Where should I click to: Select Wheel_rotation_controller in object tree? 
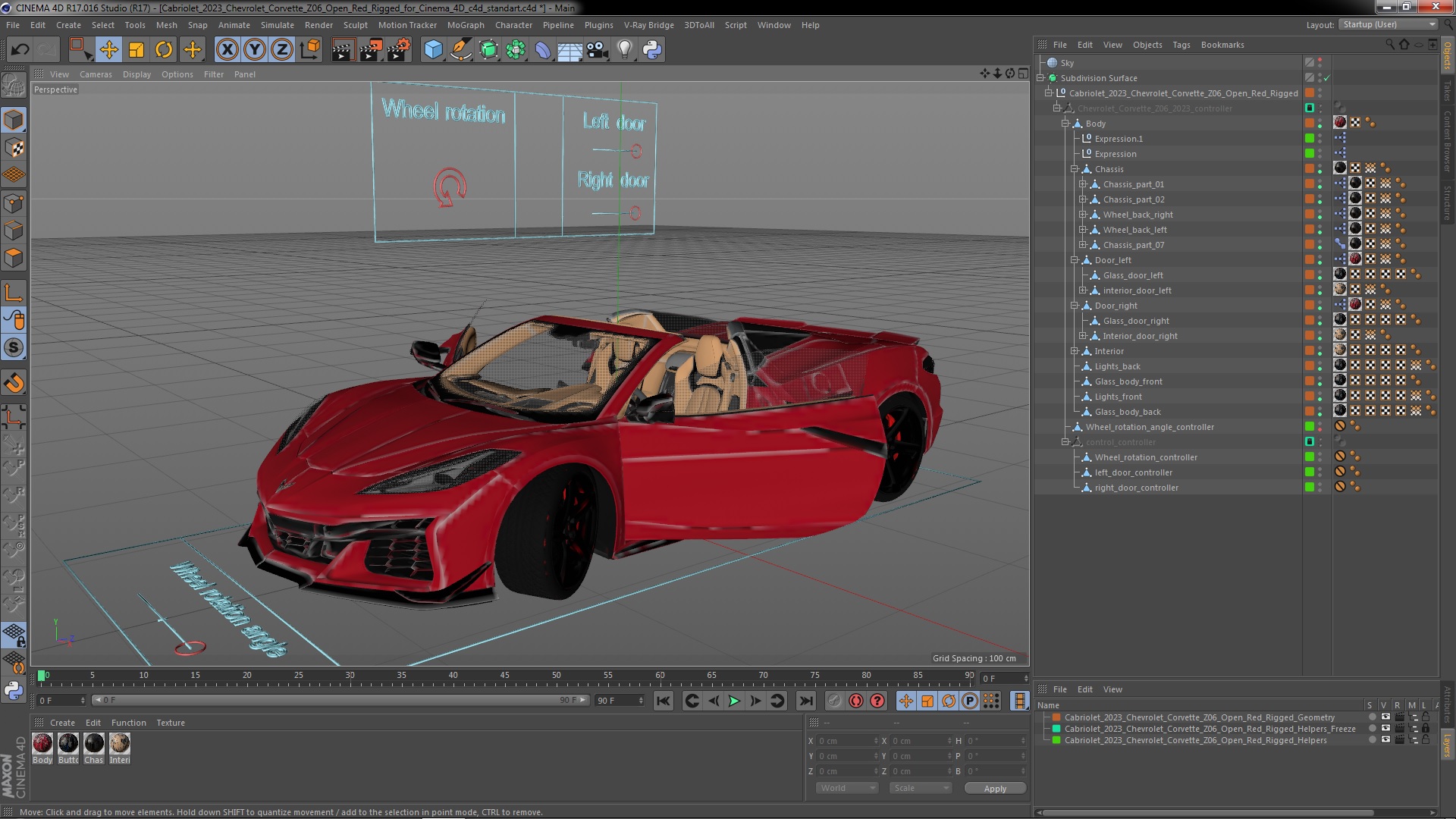[1146, 457]
